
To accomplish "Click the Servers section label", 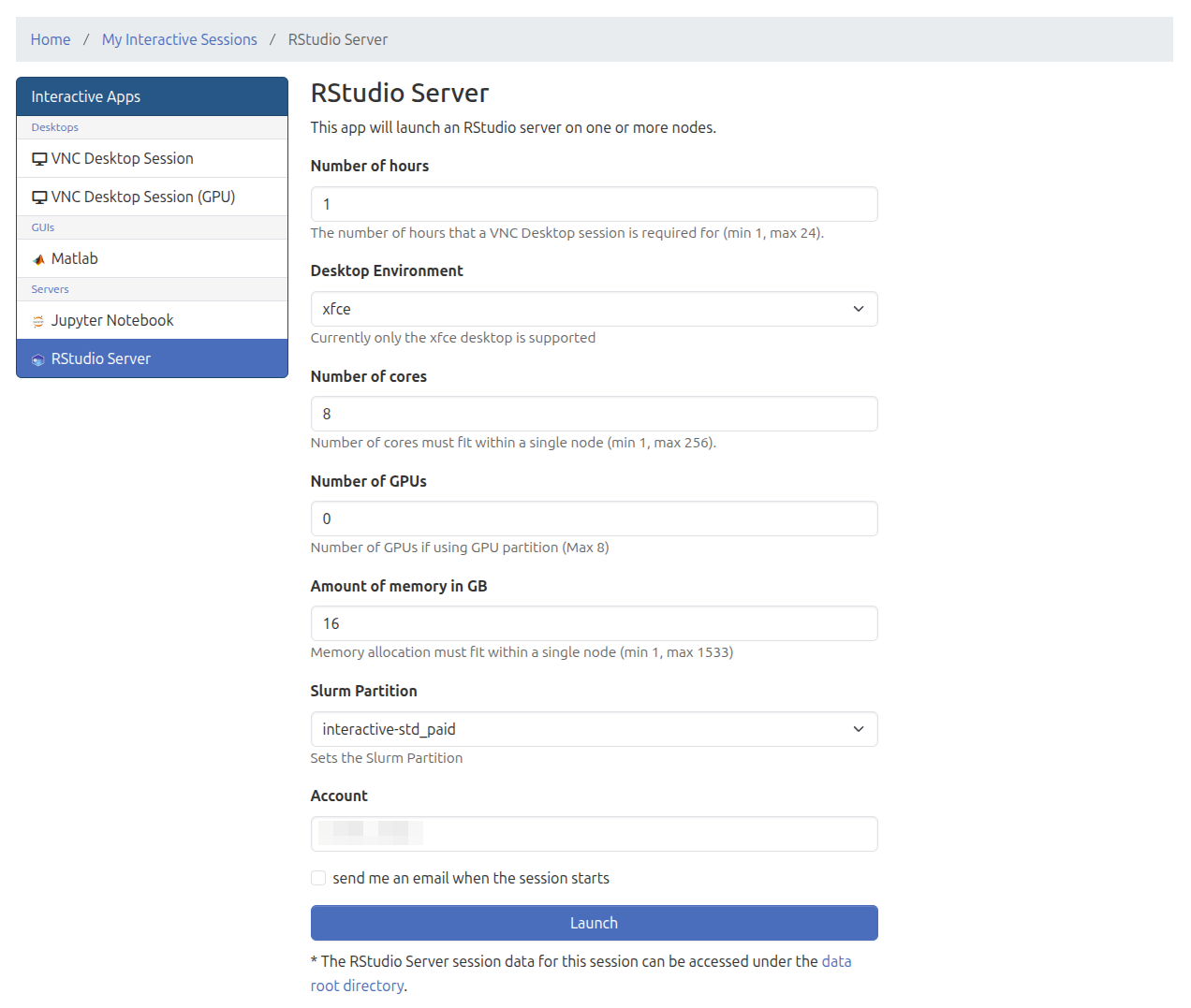I will [x=51, y=289].
